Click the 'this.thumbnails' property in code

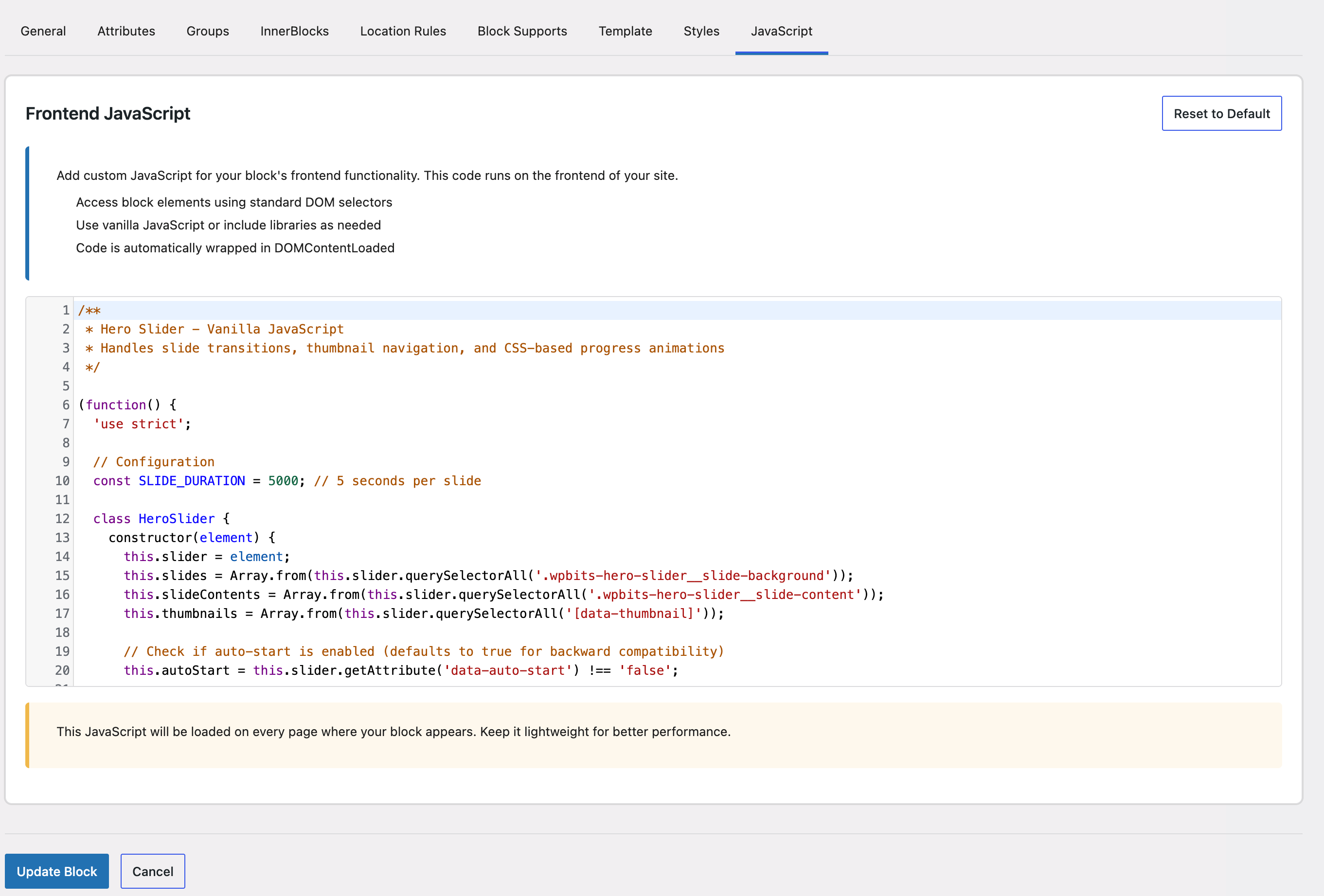[x=180, y=613]
